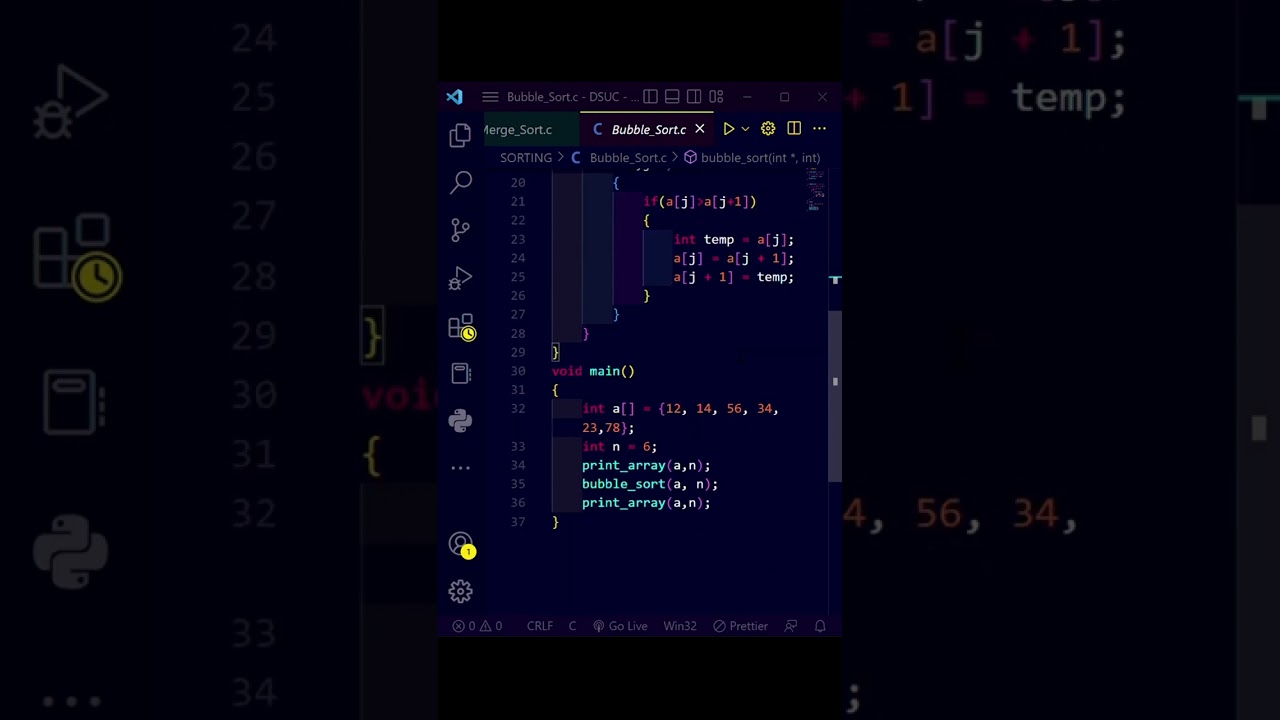This screenshot has width=1280, height=720.
Task: Open SORTING folder breadcrumb
Action: 526,158
